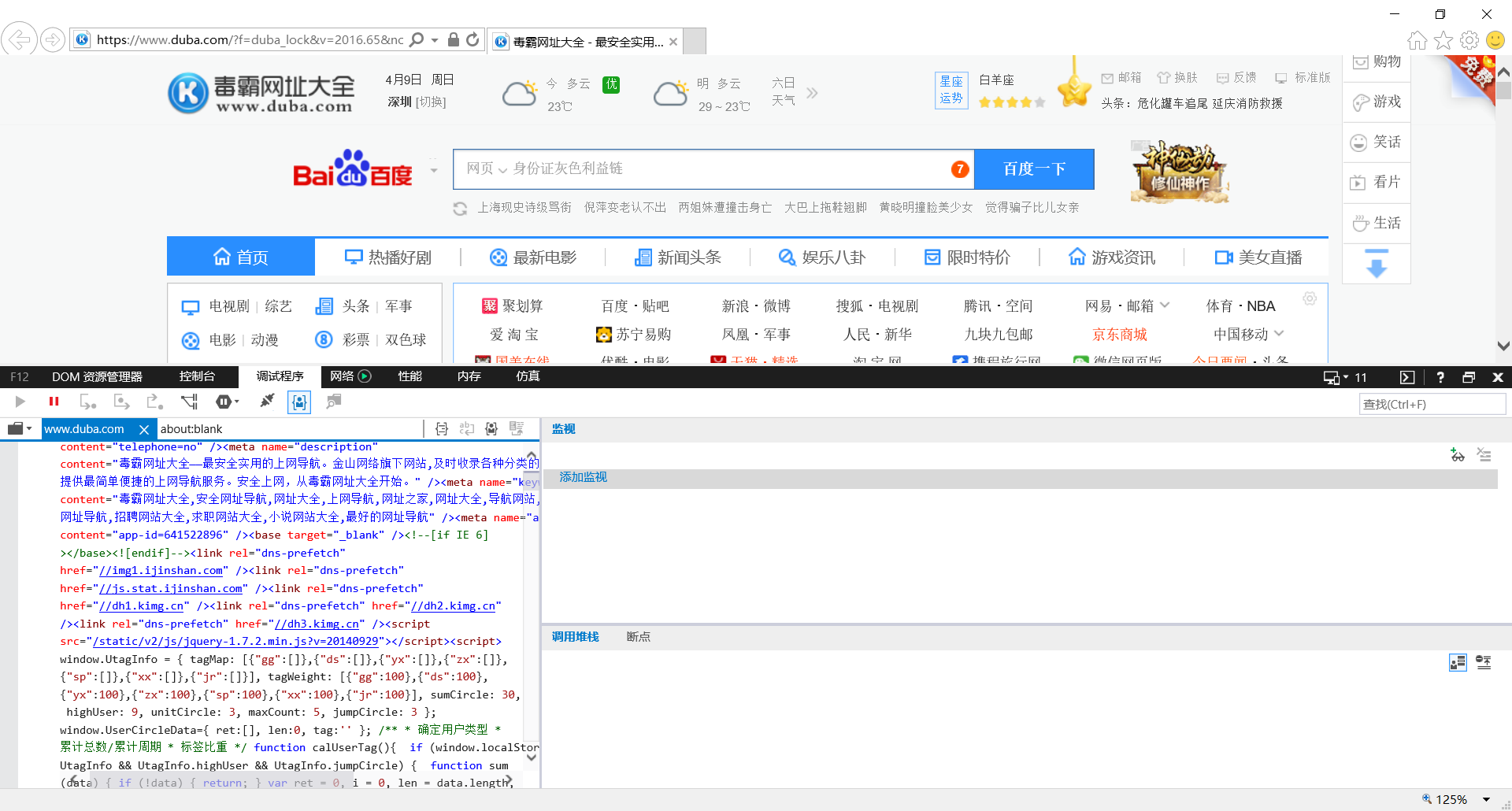The width and height of the screenshot is (1512, 811).
Task: Click the sidebar download arrow icon
Action: click(x=1377, y=264)
